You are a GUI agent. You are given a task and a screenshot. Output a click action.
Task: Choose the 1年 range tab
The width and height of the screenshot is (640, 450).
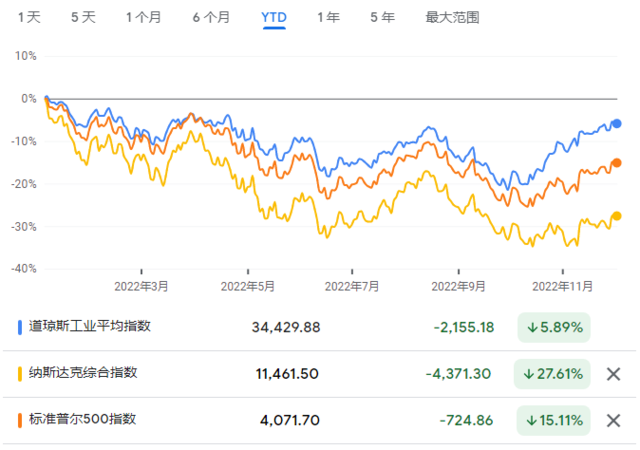click(329, 18)
